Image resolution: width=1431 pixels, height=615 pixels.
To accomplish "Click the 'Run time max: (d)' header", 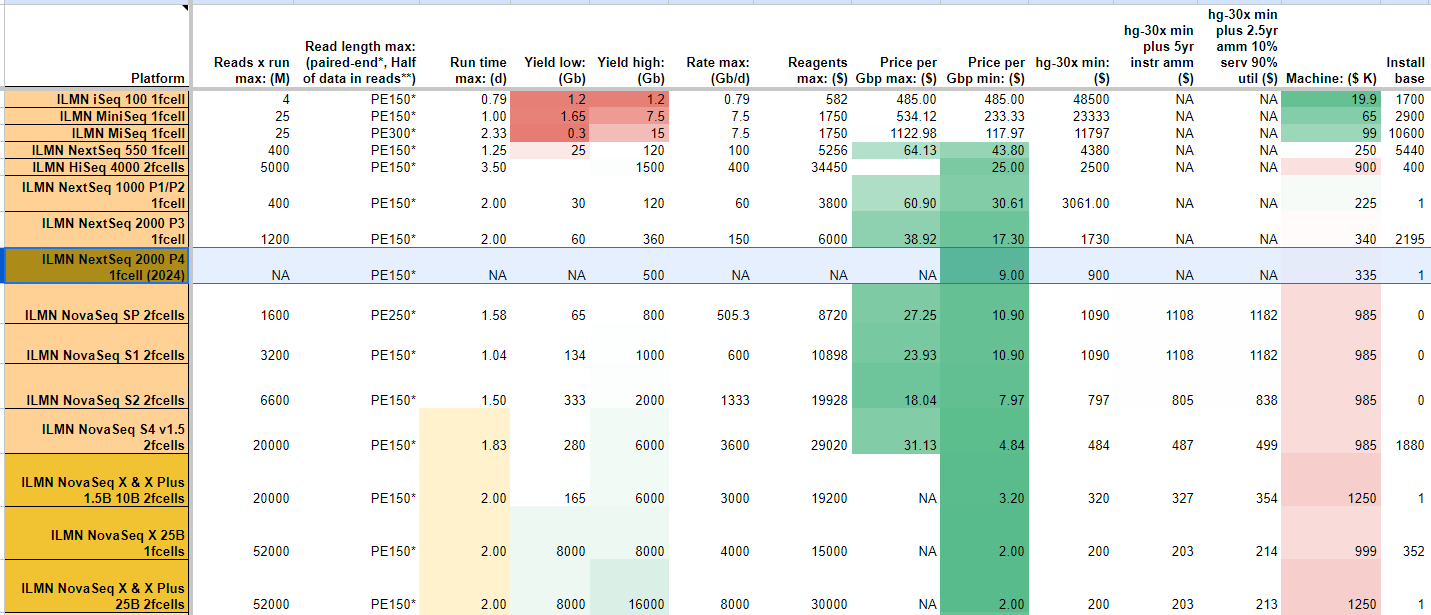I will (x=464, y=46).
